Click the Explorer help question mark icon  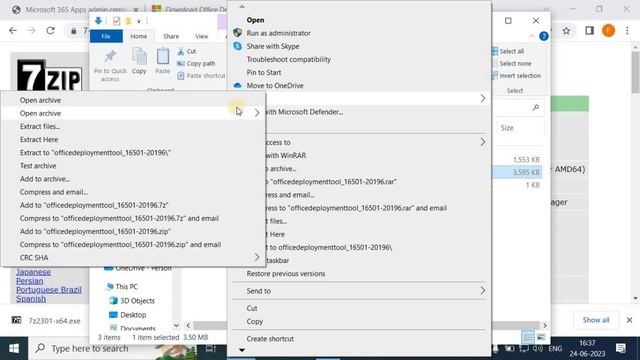544,36
